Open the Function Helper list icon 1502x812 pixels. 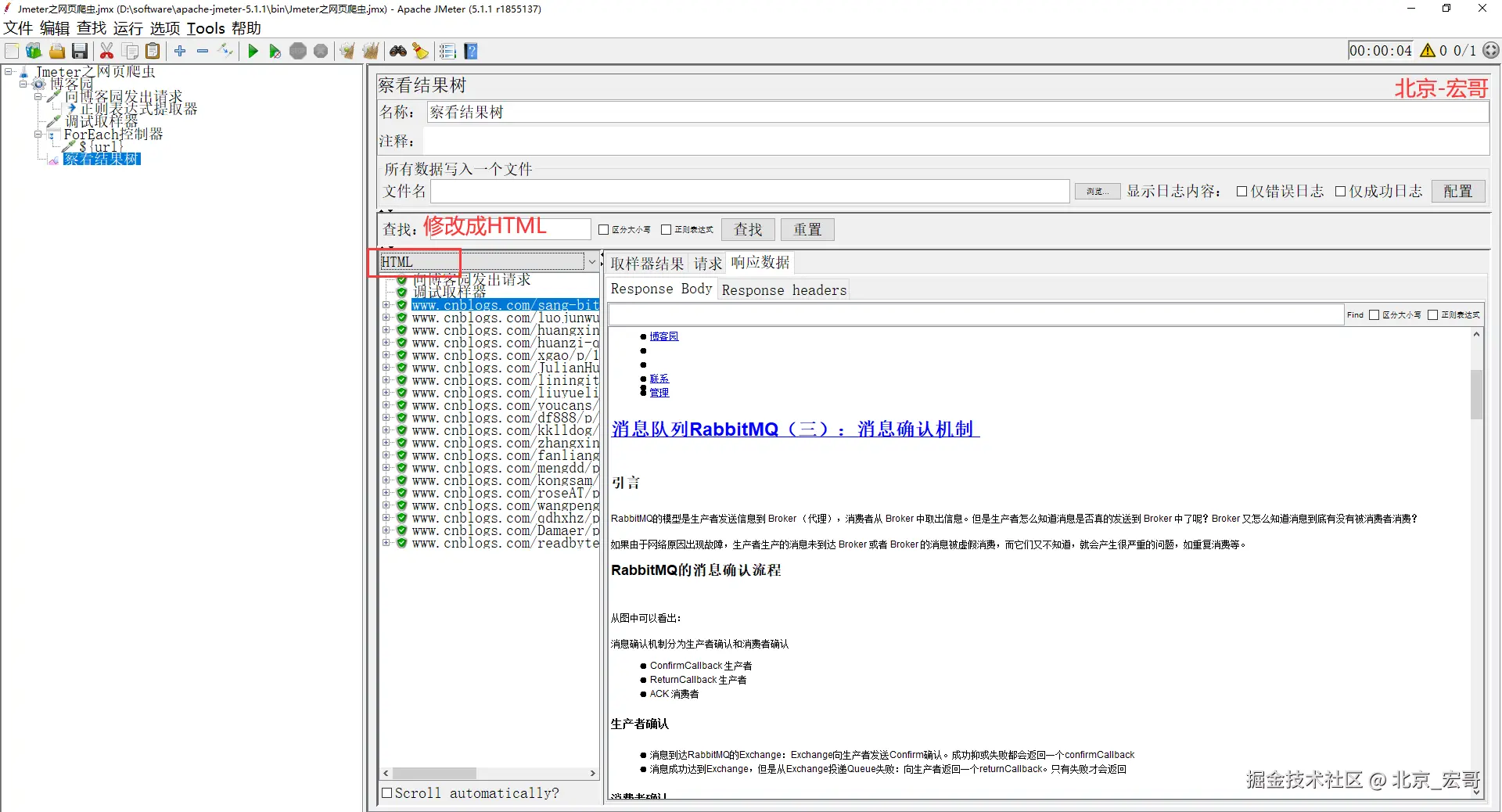tap(447, 51)
